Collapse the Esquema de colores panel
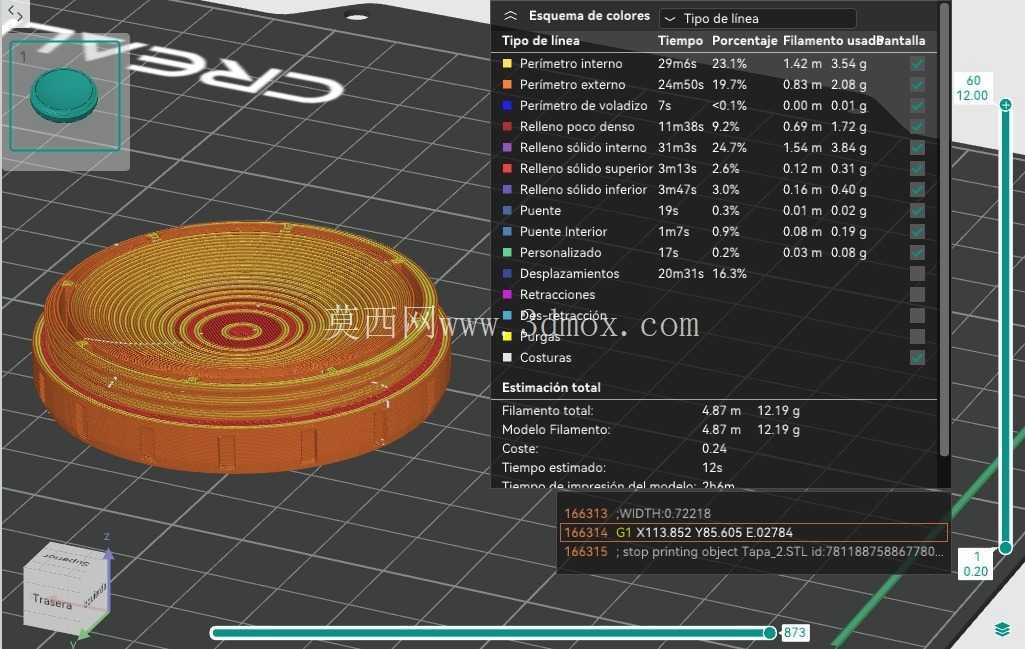Viewport: 1025px width, 649px height. point(511,16)
